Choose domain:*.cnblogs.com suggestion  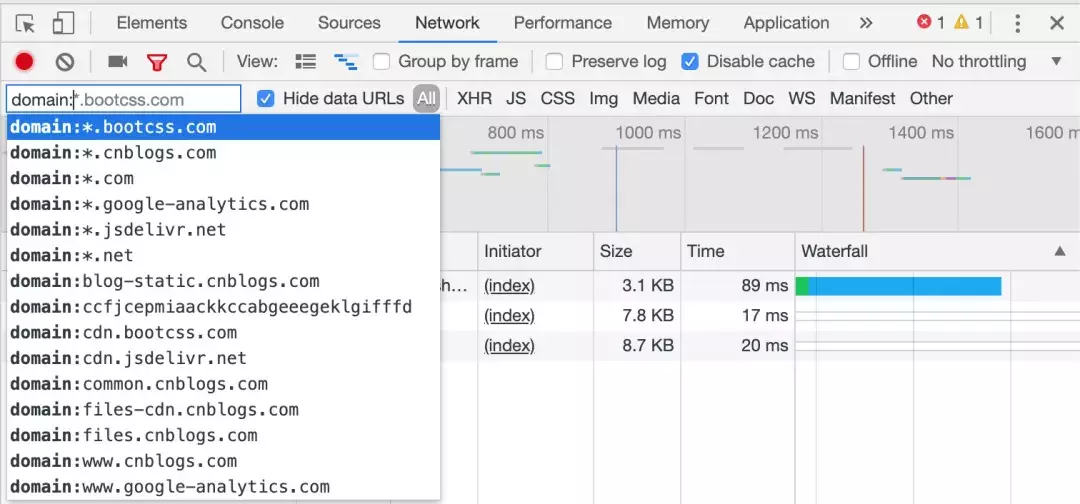pyautogui.click(x=223, y=153)
